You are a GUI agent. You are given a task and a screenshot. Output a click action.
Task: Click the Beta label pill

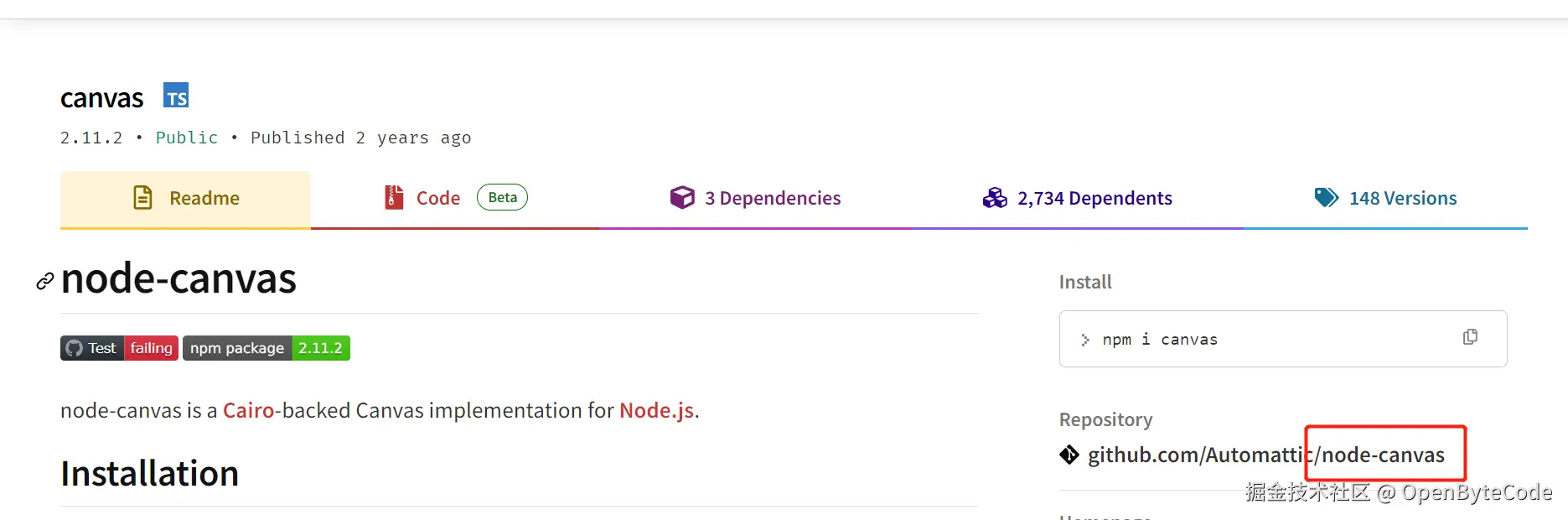click(x=502, y=198)
